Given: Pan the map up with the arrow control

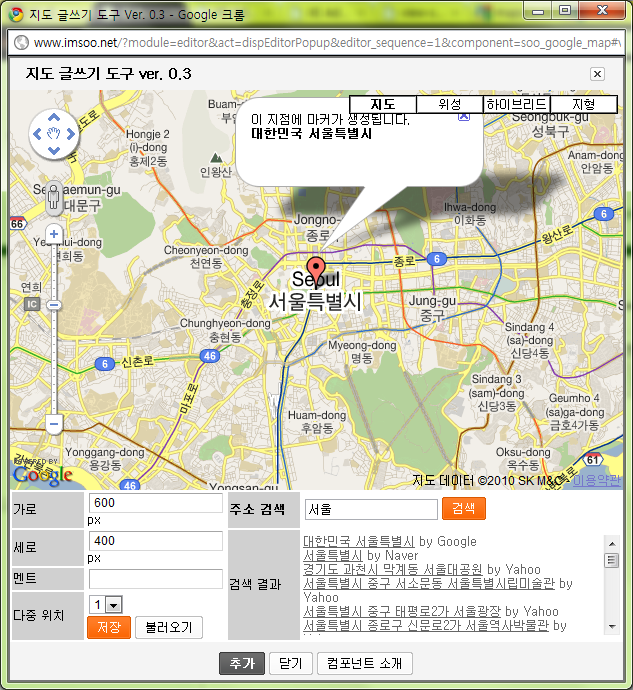Looking at the screenshot, I should pos(54,117).
